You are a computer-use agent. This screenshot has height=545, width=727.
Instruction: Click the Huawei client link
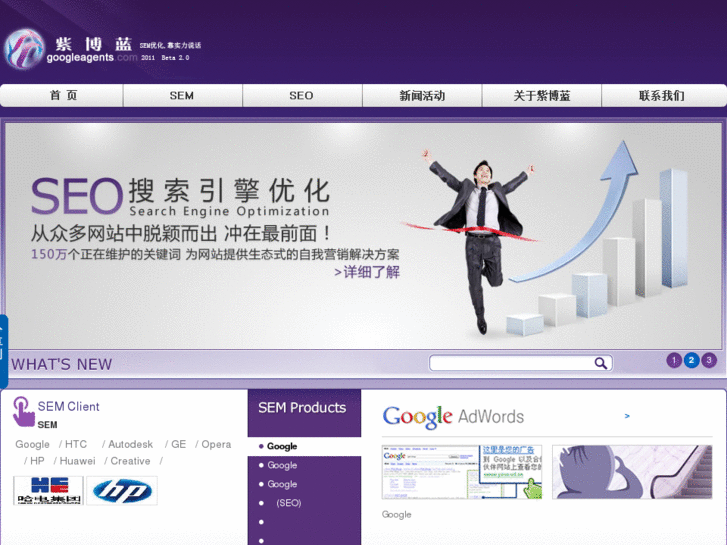tap(77, 461)
